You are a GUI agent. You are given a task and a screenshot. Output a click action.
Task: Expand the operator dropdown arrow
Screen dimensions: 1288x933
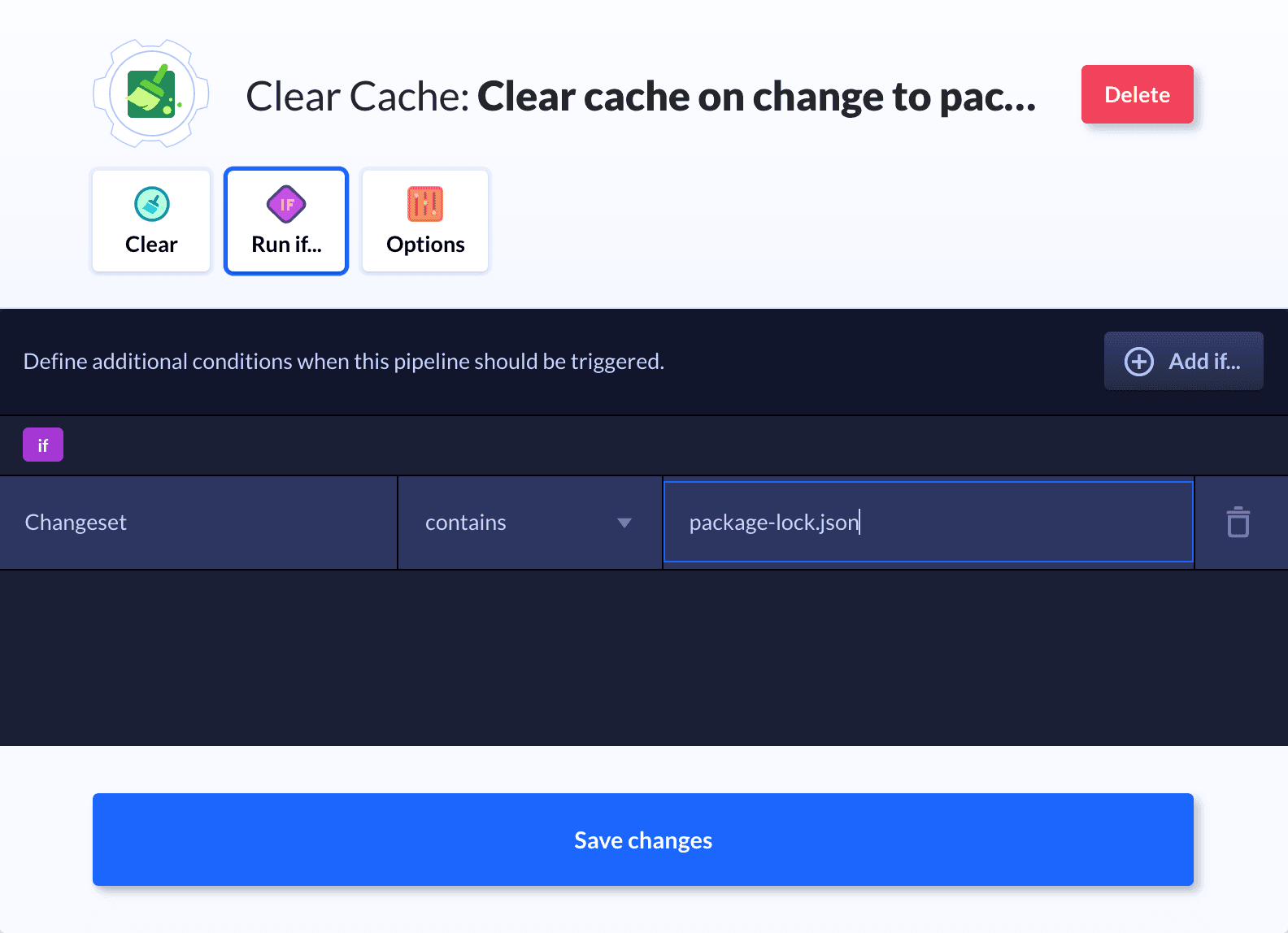[x=624, y=523]
